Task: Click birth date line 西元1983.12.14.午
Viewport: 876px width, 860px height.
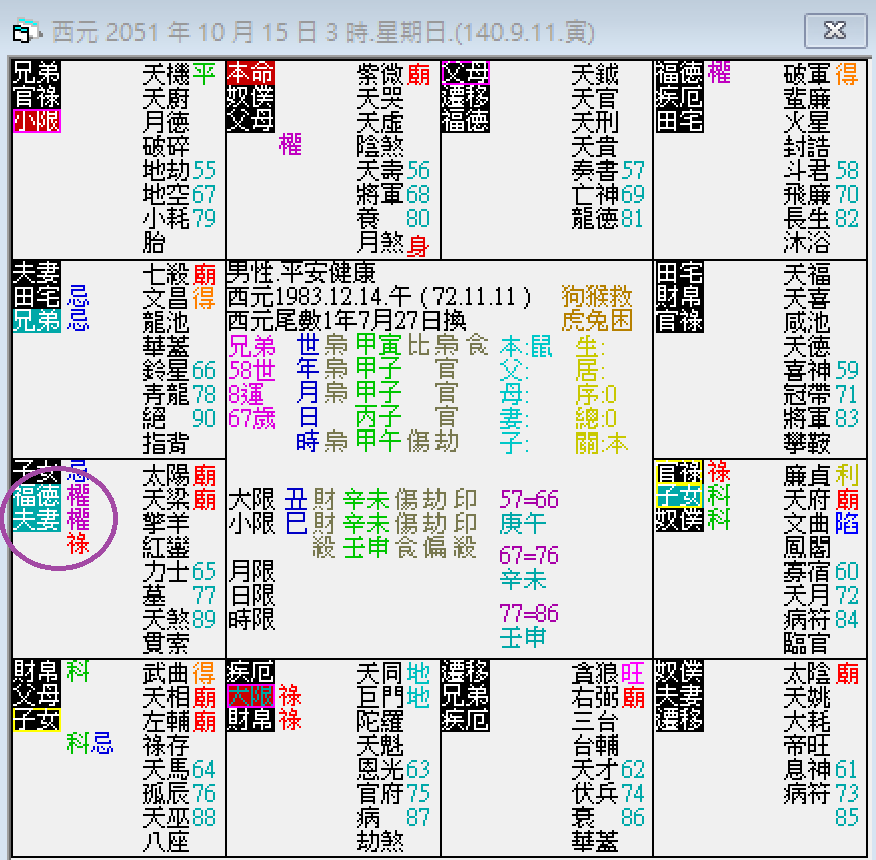Action: click(x=379, y=297)
